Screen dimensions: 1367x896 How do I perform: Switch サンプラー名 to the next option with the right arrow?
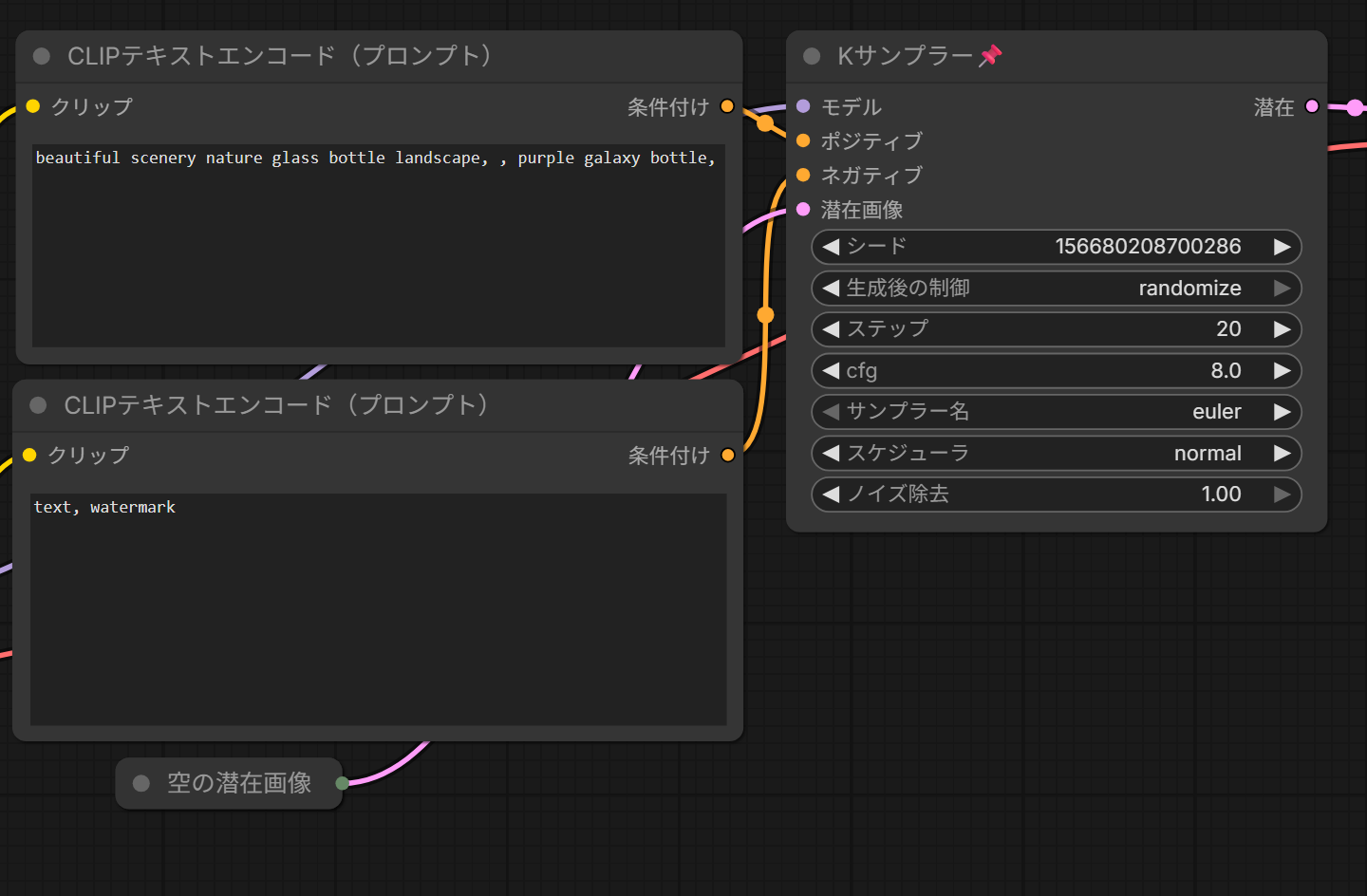tap(1282, 412)
